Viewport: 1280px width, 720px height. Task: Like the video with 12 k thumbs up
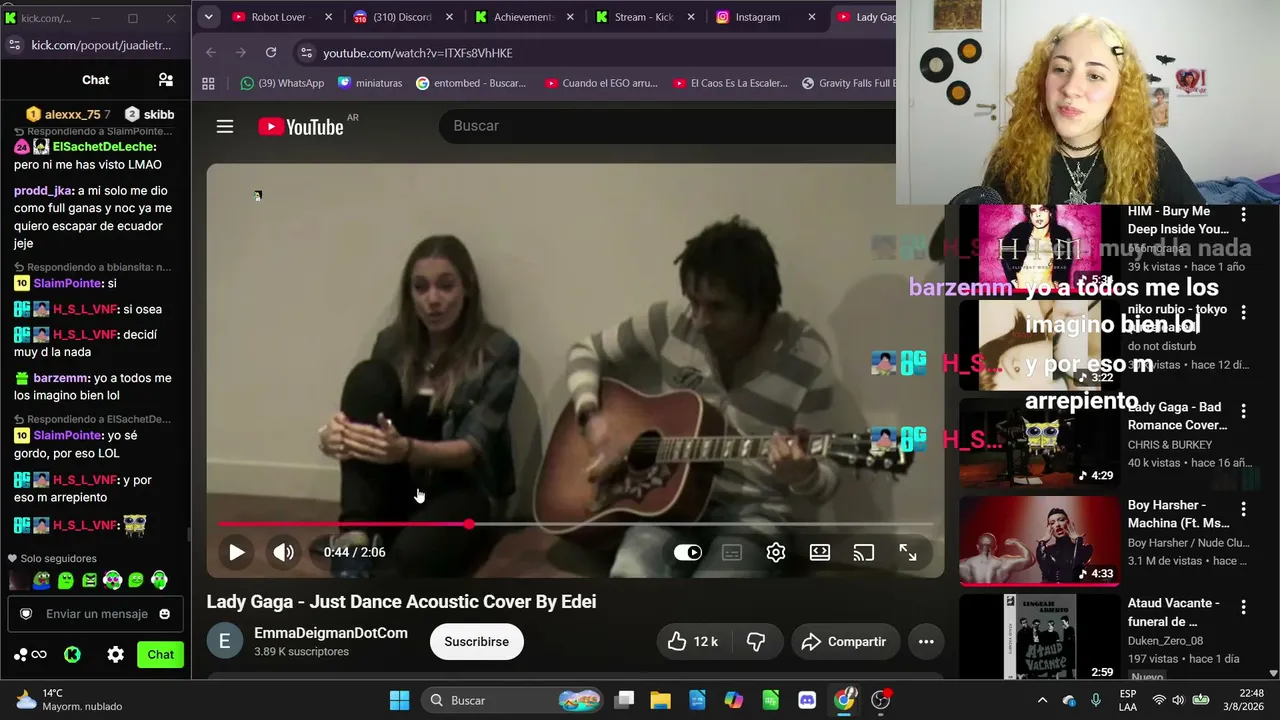(x=694, y=641)
